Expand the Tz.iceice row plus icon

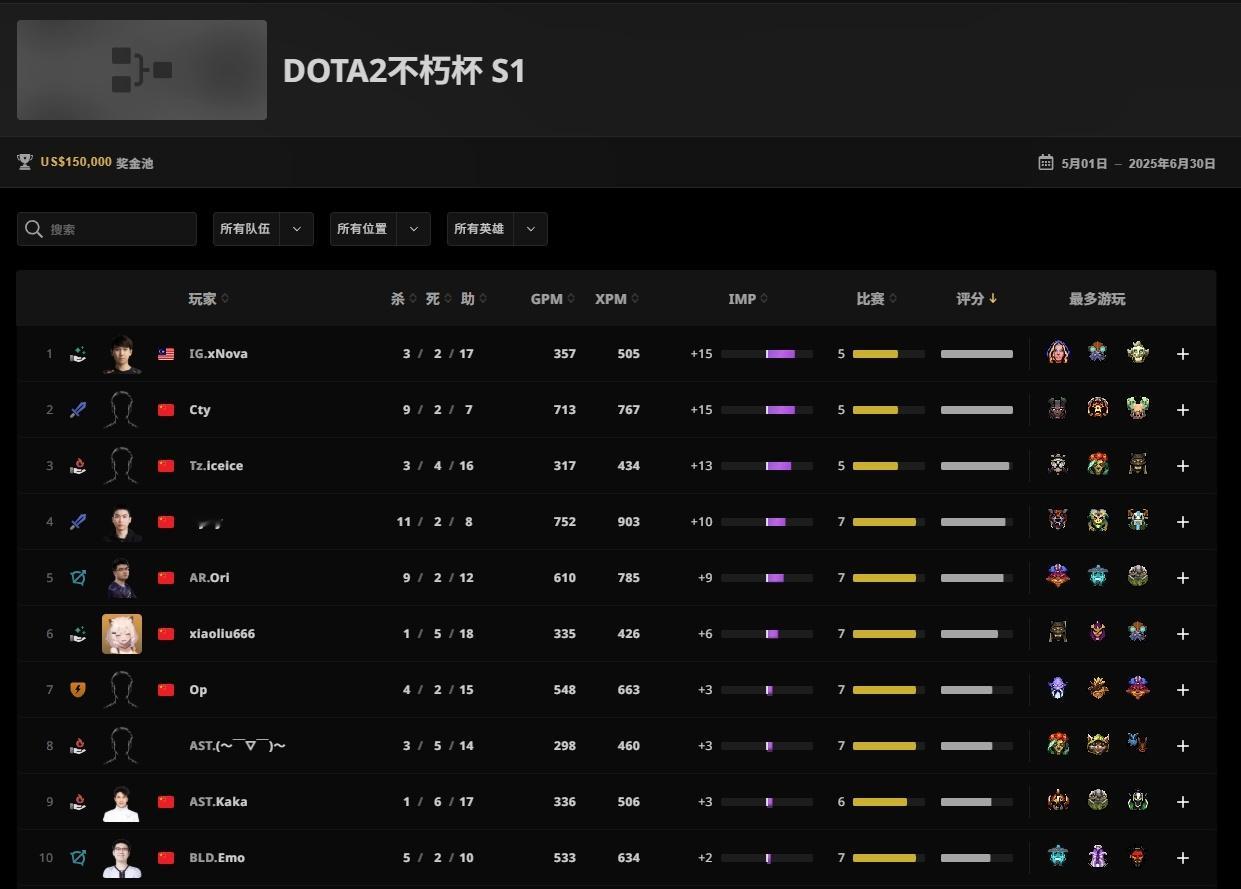click(x=1183, y=466)
